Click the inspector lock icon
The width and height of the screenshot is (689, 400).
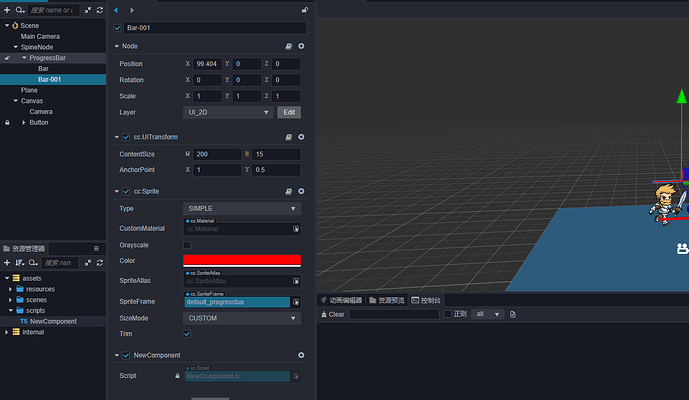coord(305,10)
